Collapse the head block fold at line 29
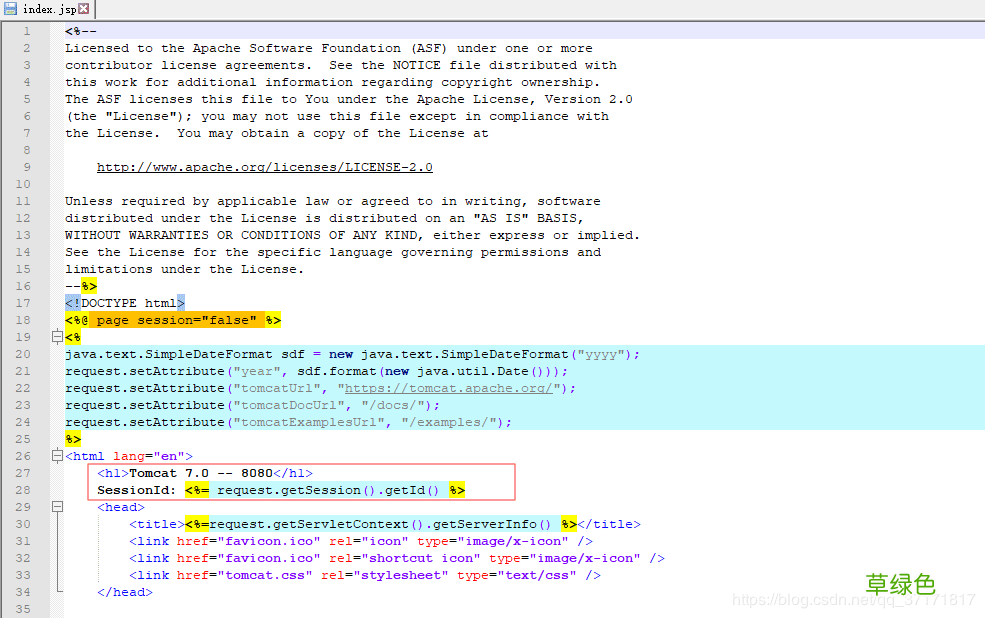Viewport: 985px width, 618px height. [57, 507]
